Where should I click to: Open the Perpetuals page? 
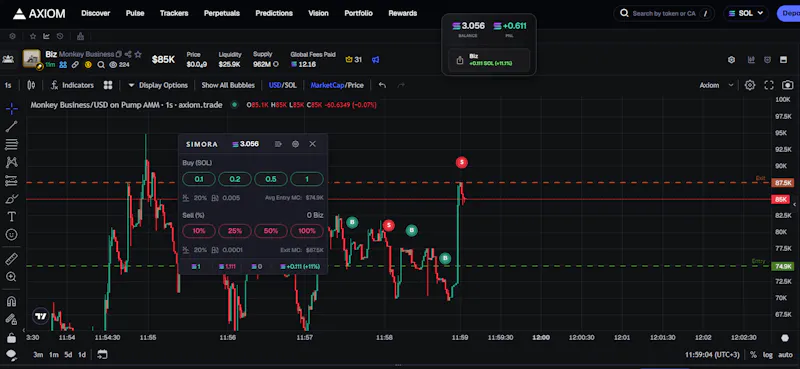(x=222, y=13)
